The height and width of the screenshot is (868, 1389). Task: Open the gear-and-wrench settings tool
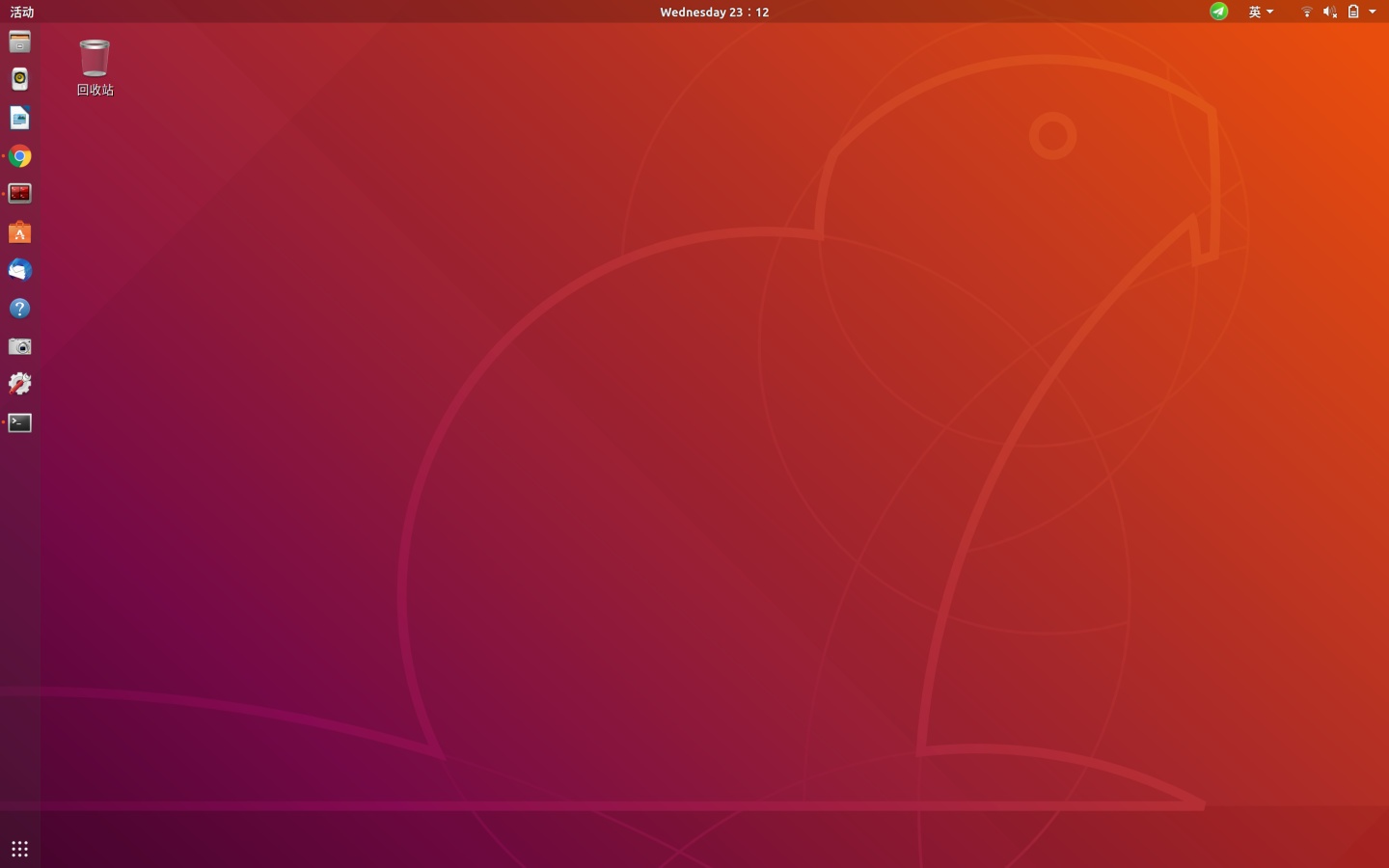(x=19, y=384)
